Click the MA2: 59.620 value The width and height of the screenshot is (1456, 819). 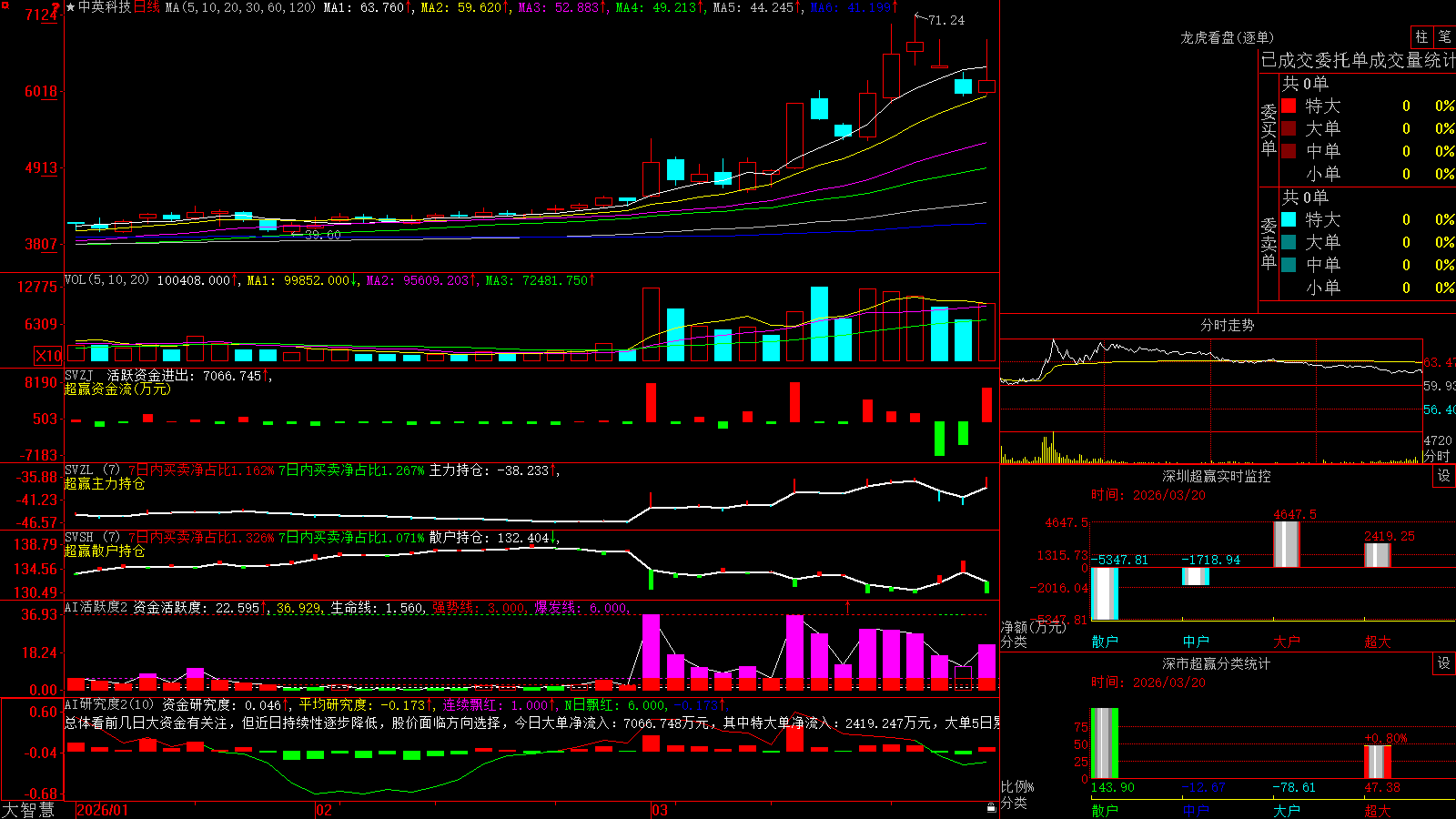464,7
